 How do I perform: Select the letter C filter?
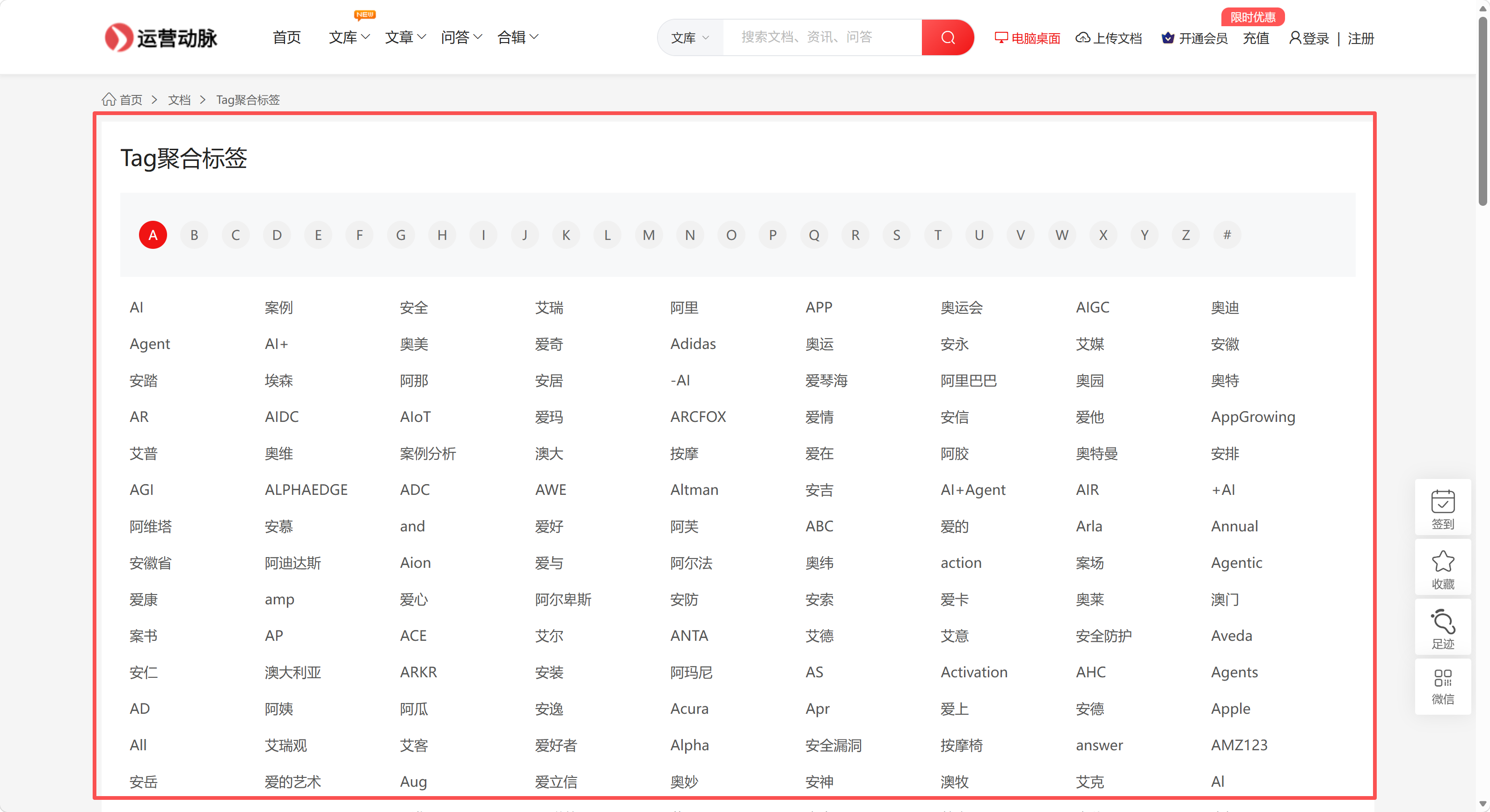coord(235,235)
